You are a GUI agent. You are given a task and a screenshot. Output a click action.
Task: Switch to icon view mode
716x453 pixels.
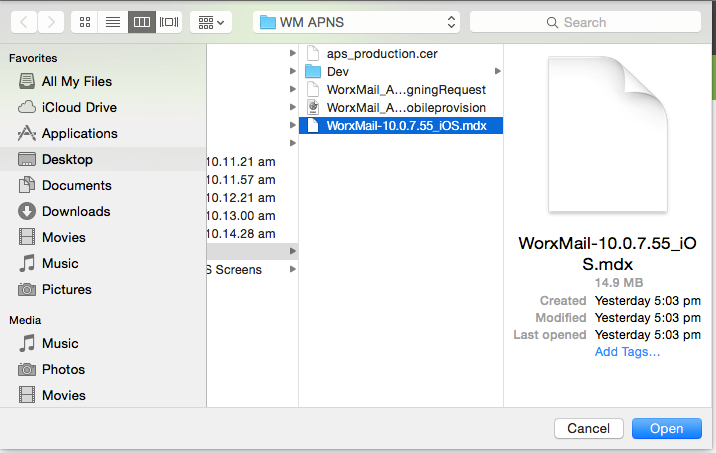point(84,21)
